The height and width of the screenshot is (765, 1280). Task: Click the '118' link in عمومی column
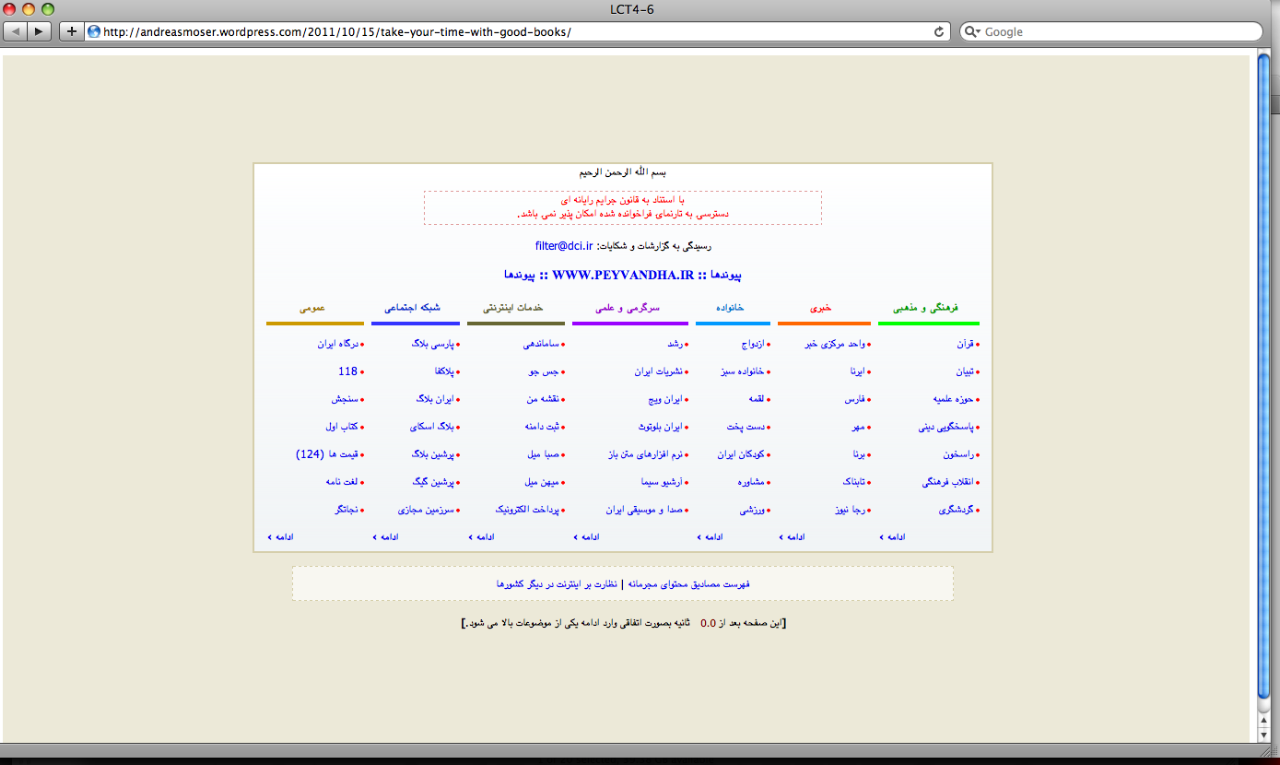[x=347, y=371]
